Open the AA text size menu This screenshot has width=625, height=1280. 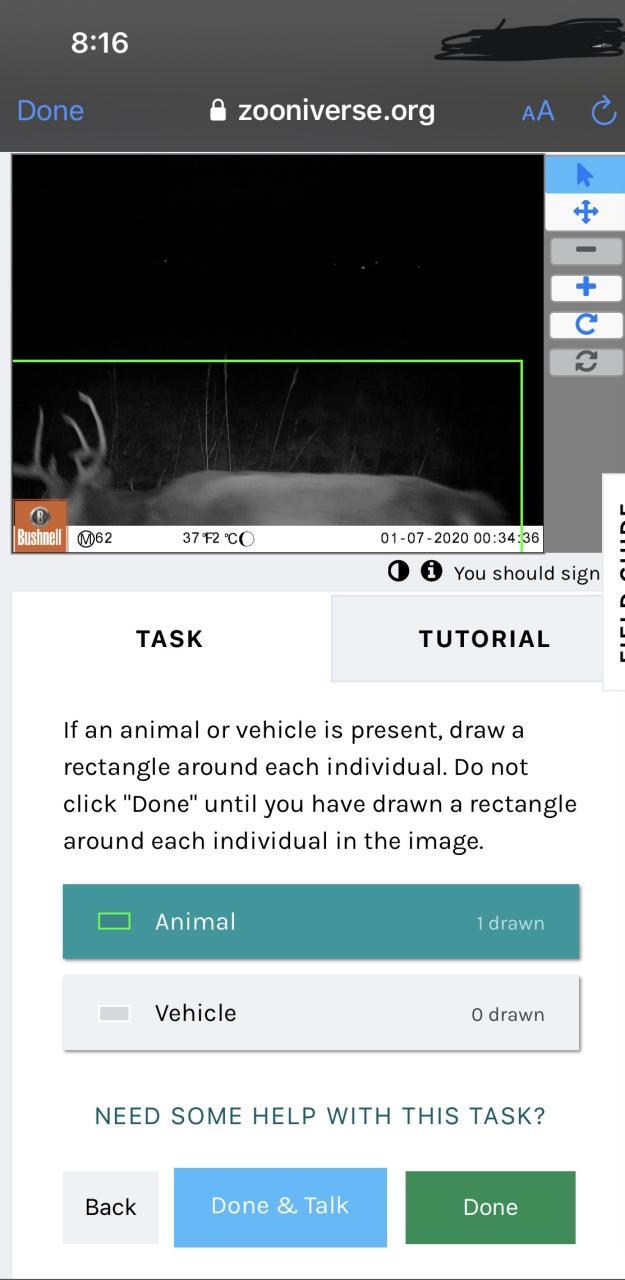(538, 111)
